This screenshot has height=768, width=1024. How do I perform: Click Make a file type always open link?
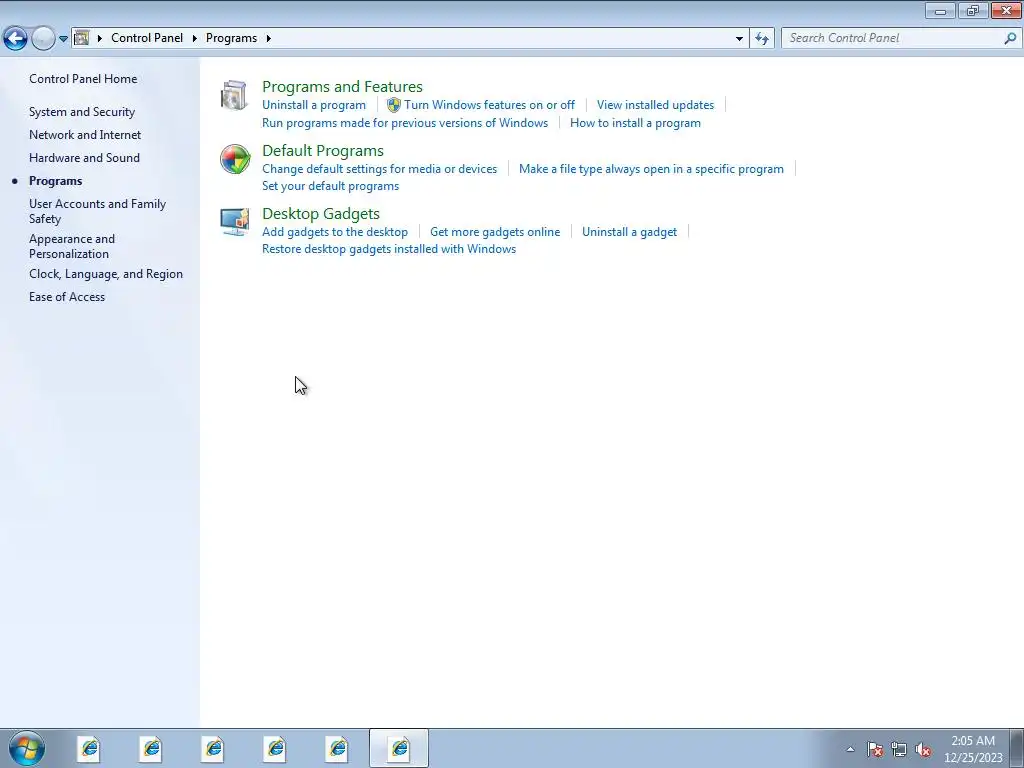pyautogui.click(x=651, y=169)
